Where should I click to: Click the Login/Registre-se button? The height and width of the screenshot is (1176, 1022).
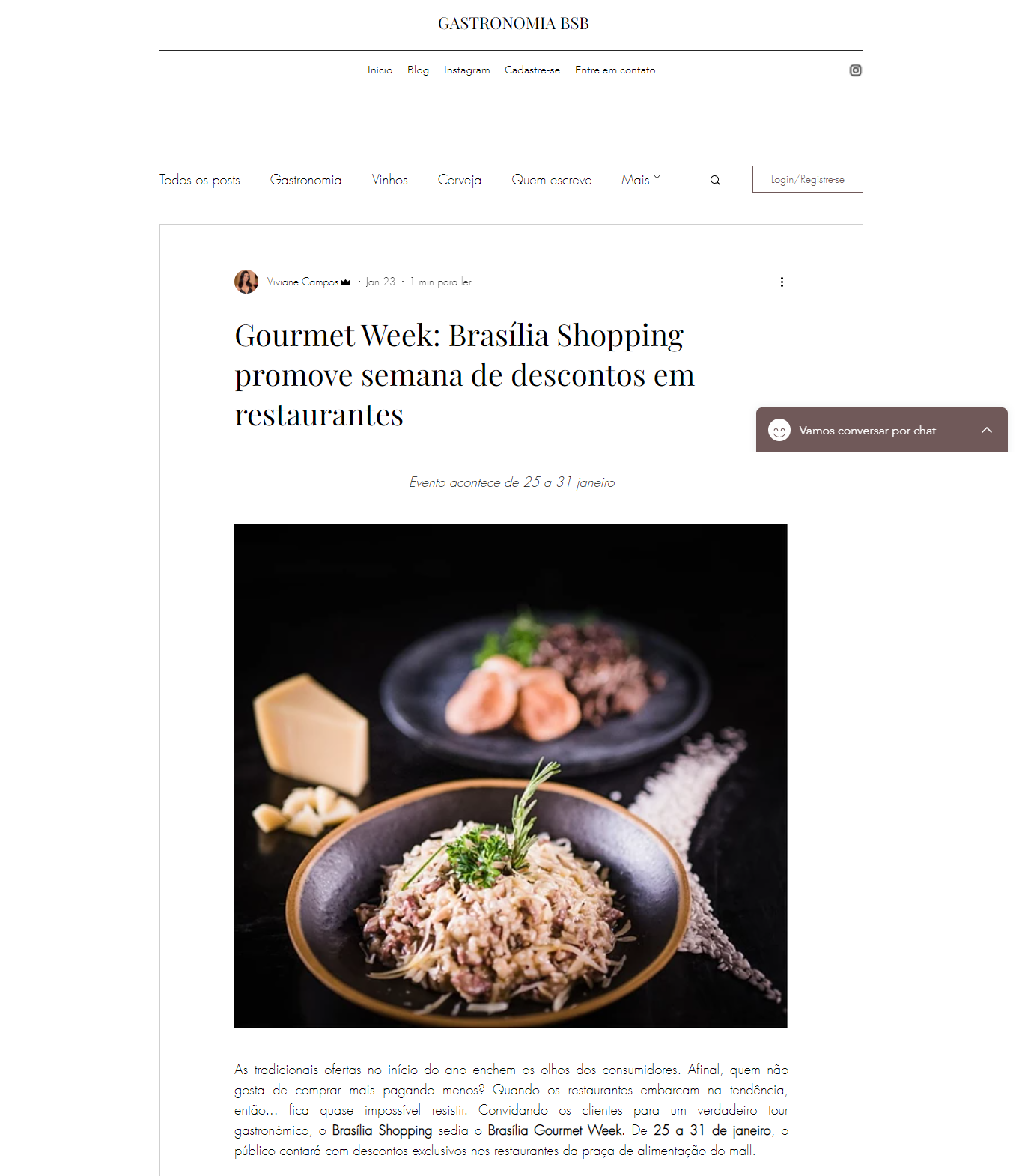pos(808,179)
